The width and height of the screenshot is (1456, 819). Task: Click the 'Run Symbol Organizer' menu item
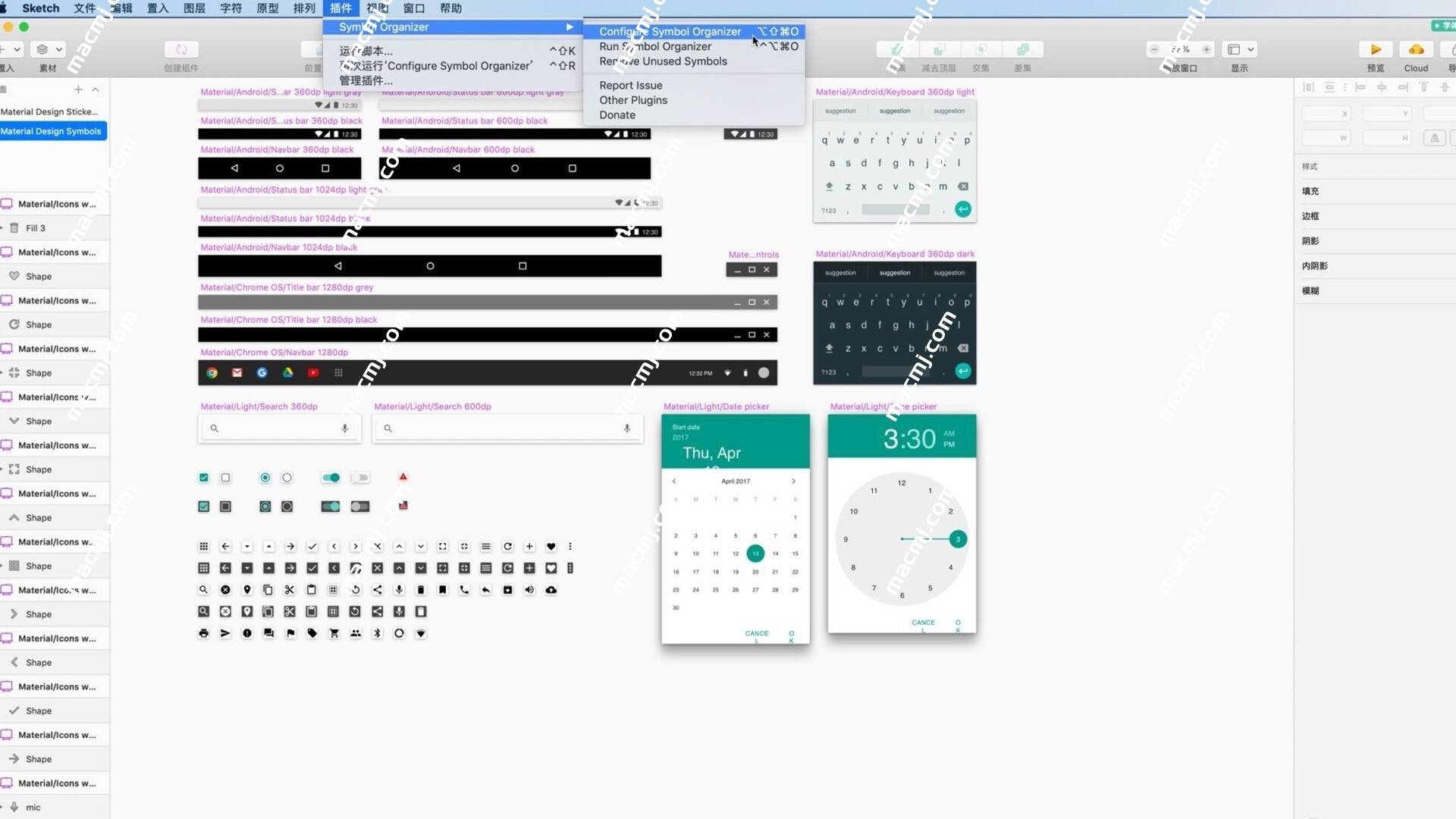point(655,46)
